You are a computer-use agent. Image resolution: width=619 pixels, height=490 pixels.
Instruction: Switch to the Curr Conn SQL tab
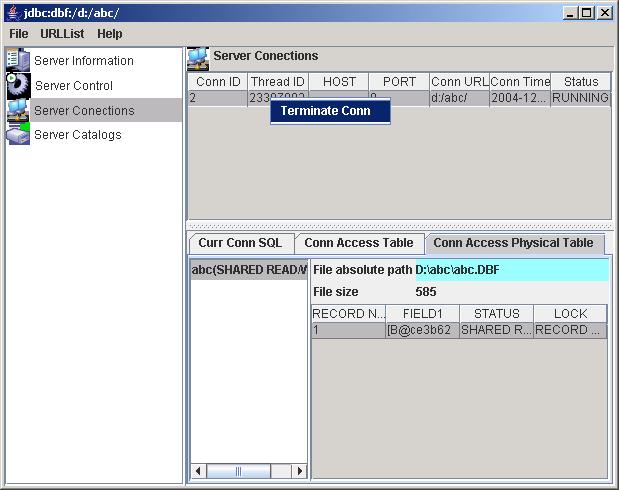(x=240, y=243)
